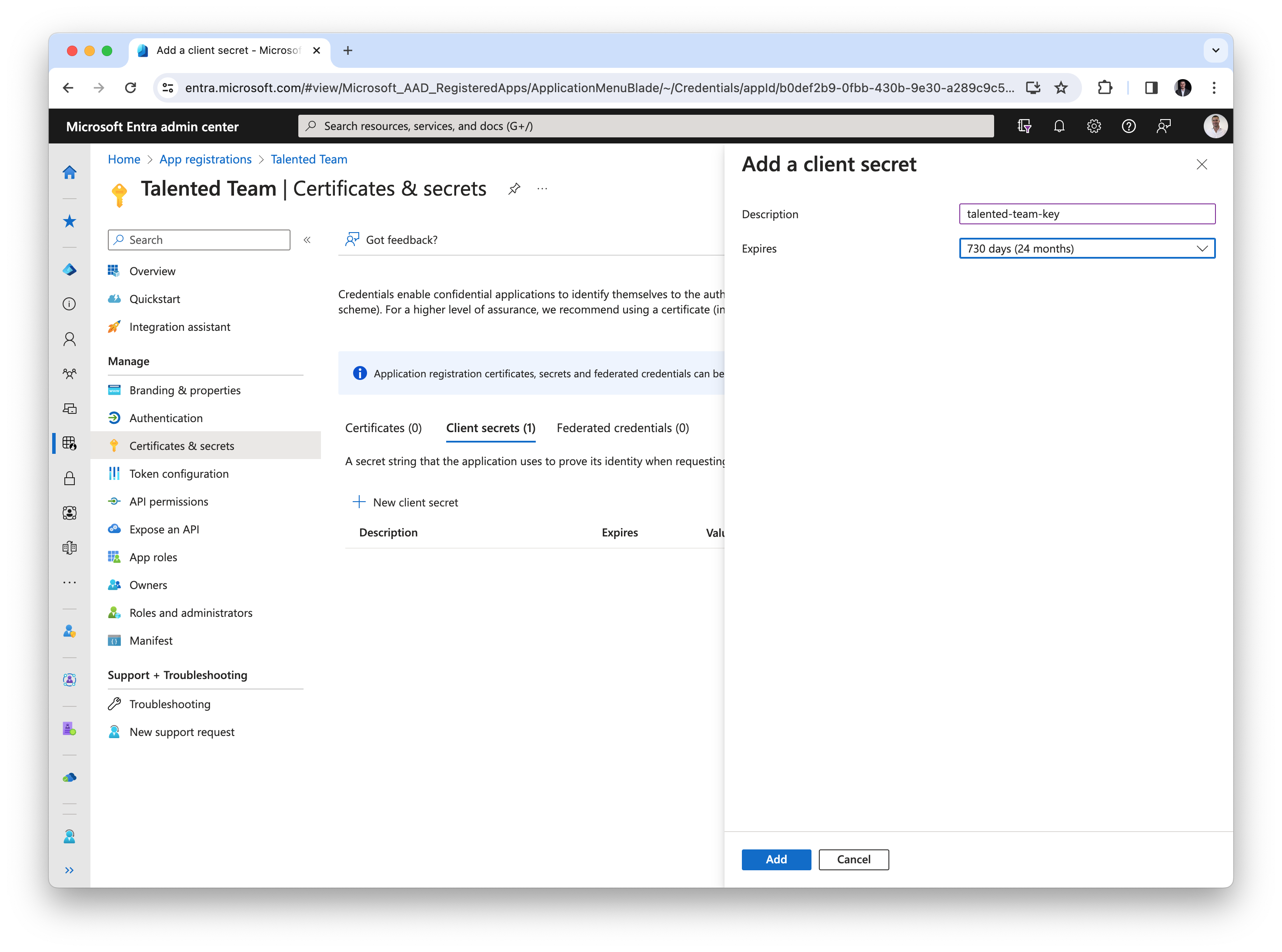Open Authentication menu item
This screenshot has height=952, width=1282.
tap(165, 418)
